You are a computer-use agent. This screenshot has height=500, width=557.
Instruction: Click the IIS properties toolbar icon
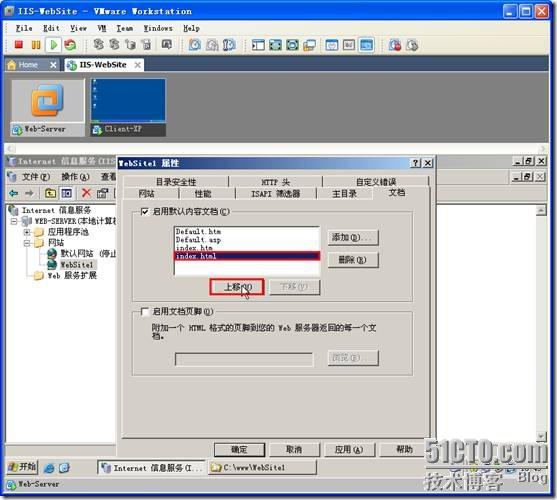[x=102, y=193]
